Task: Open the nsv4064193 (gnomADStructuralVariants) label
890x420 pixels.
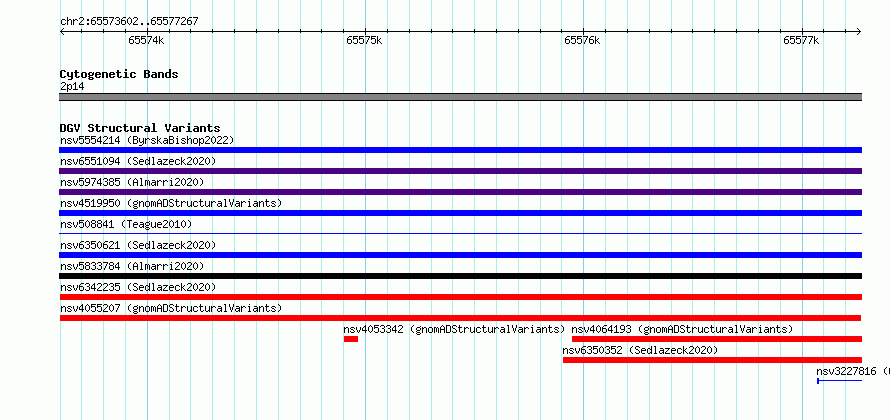Action: (x=682, y=329)
